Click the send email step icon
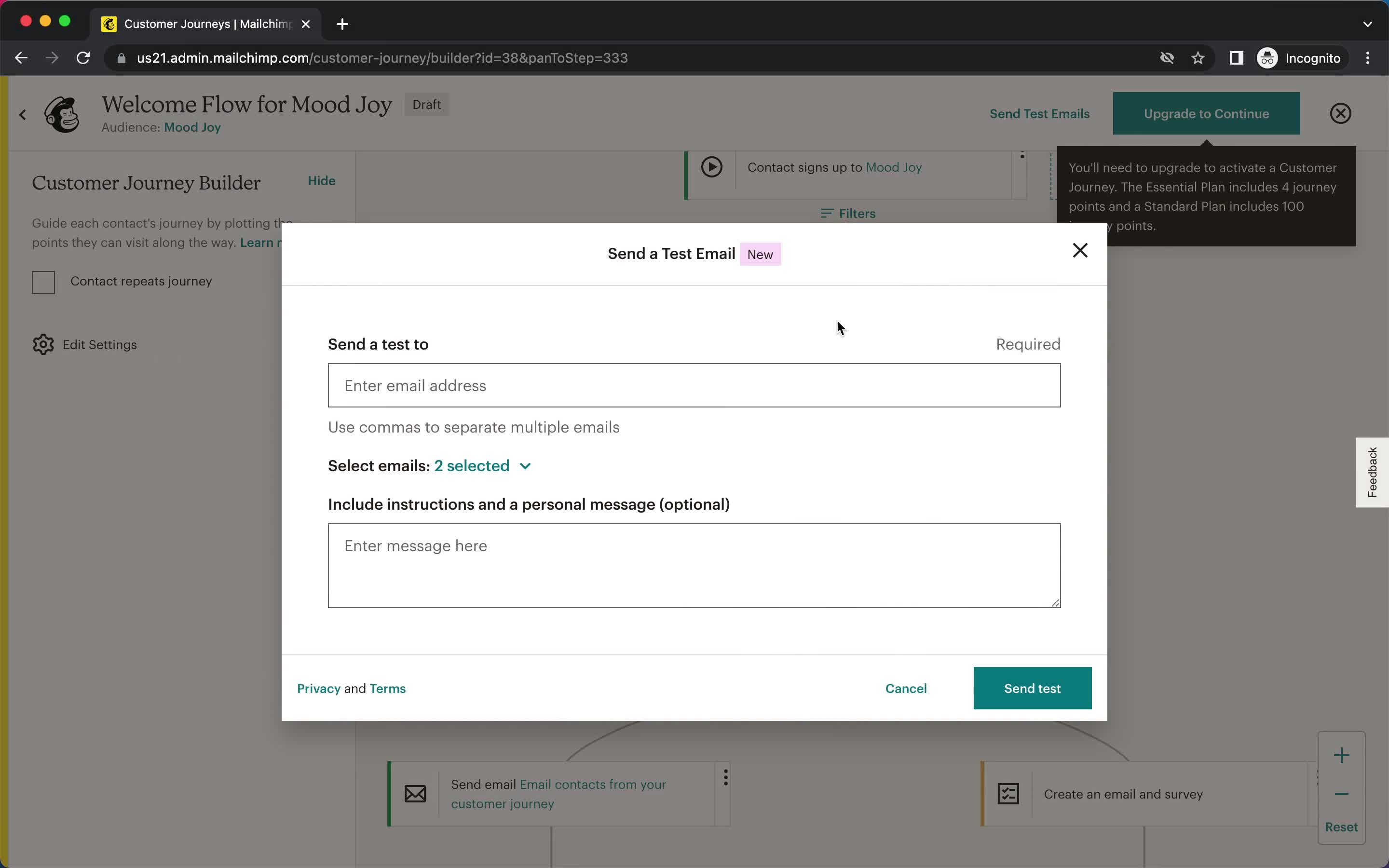This screenshot has height=868, width=1389. 415,793
